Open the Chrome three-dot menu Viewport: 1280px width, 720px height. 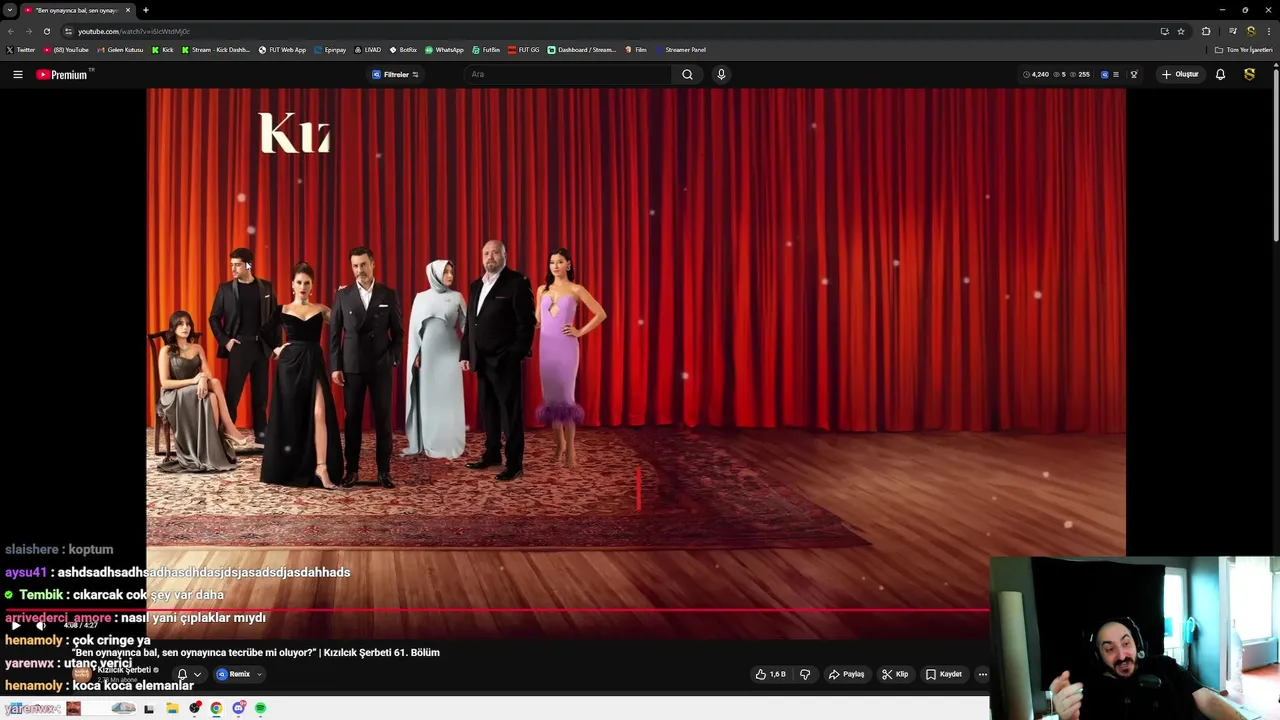[x=1268, y=31]
